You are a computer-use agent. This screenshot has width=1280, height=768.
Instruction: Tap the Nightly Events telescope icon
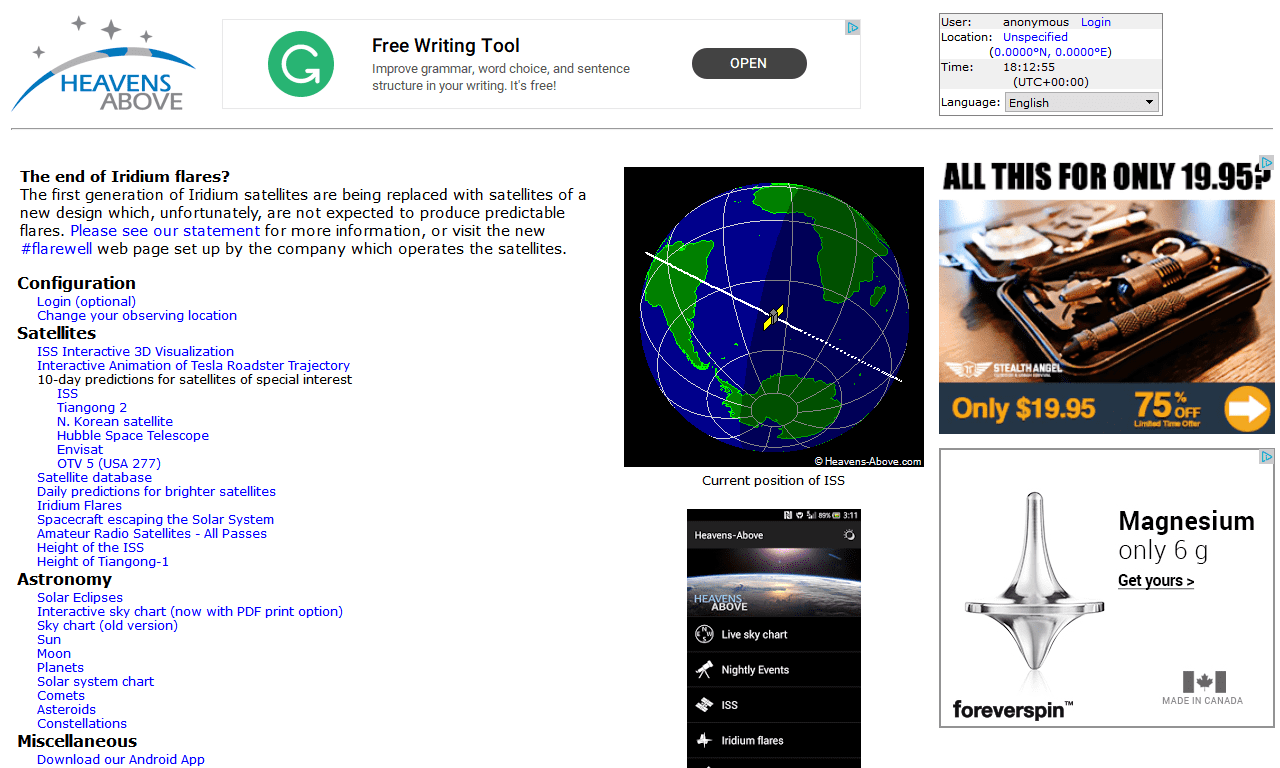coord(704,670)
